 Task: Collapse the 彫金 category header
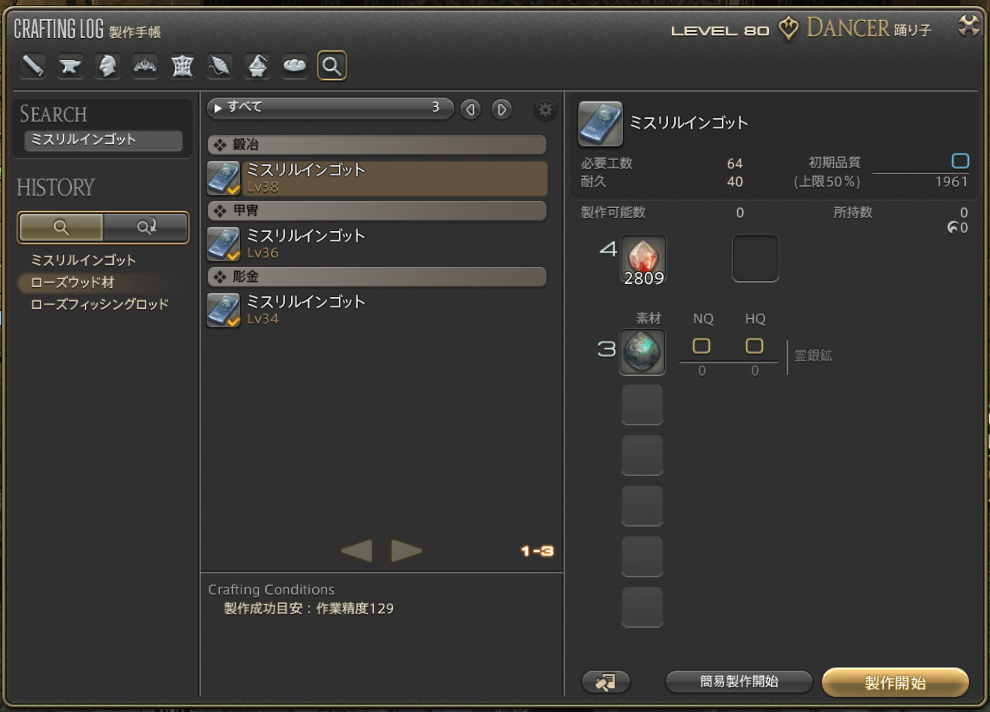click(x=377, y=276)
